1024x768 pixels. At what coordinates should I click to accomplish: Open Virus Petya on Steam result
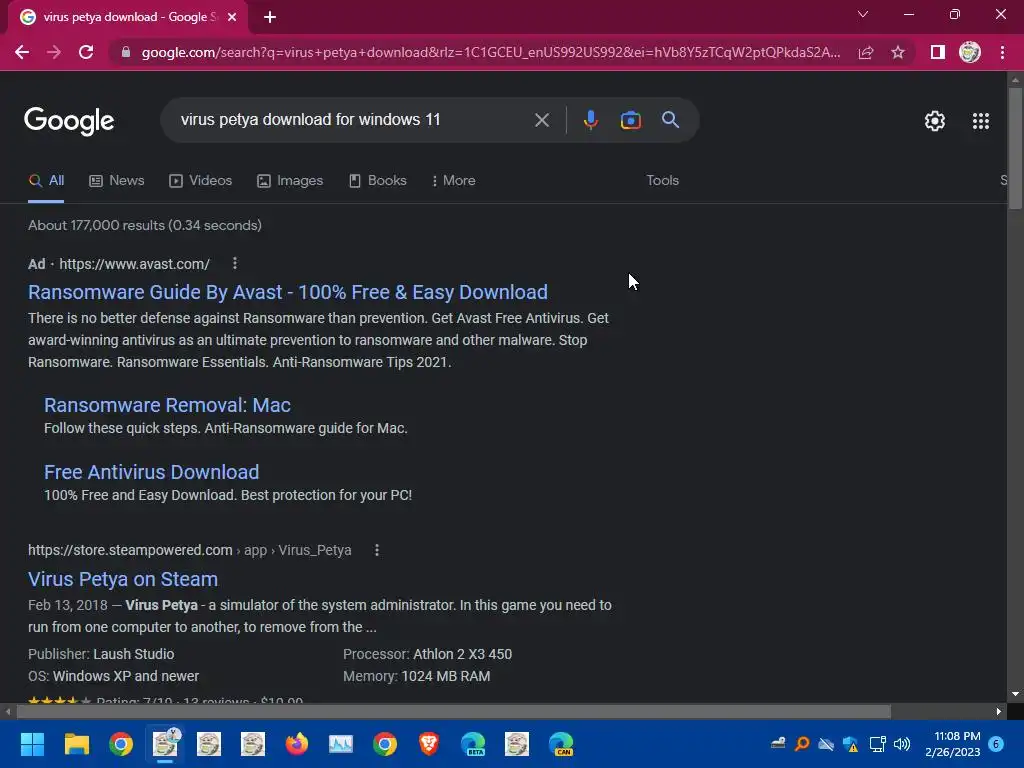(x=123, y=579)
